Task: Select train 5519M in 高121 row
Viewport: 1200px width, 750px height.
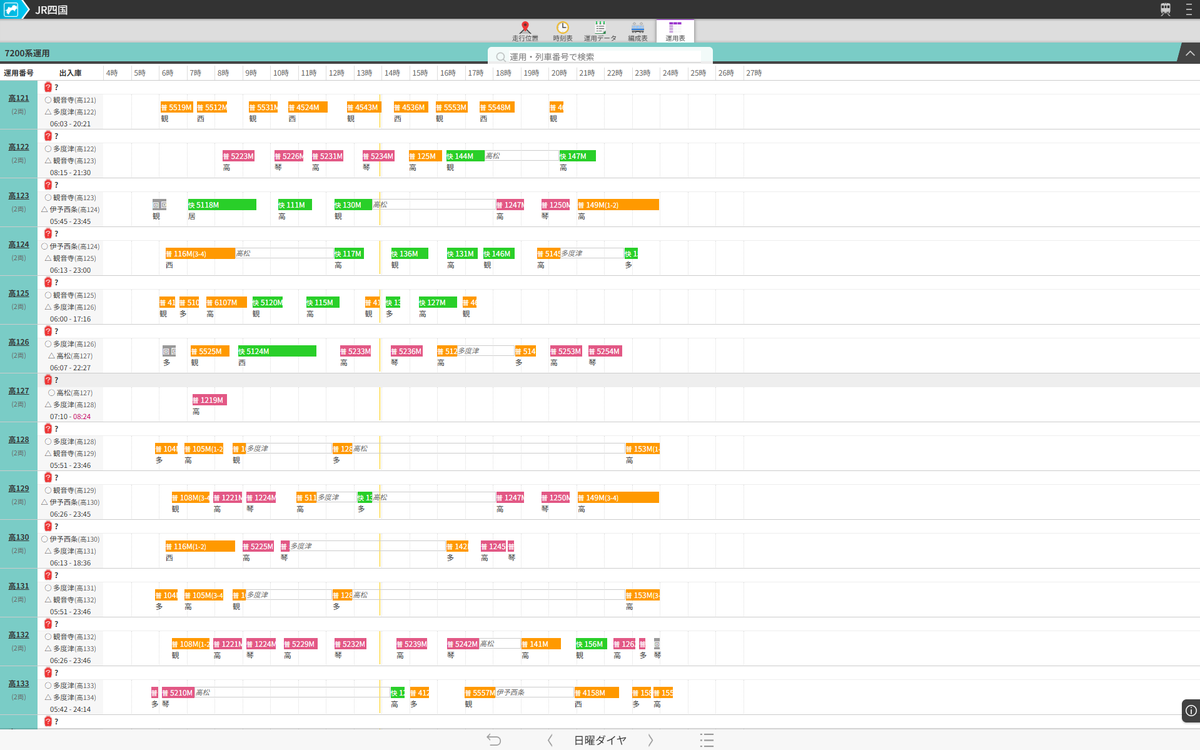Action: (x=176, y=107)
